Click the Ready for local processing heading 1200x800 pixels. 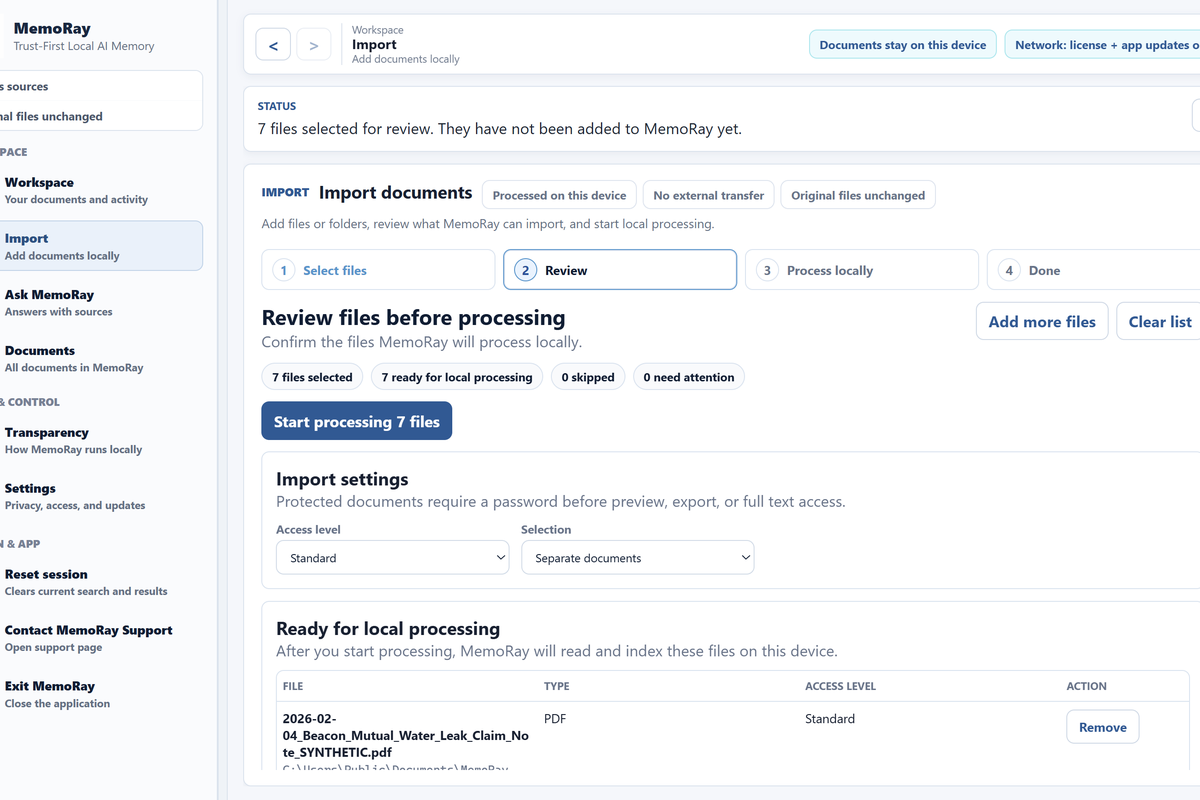click(388, 628)
